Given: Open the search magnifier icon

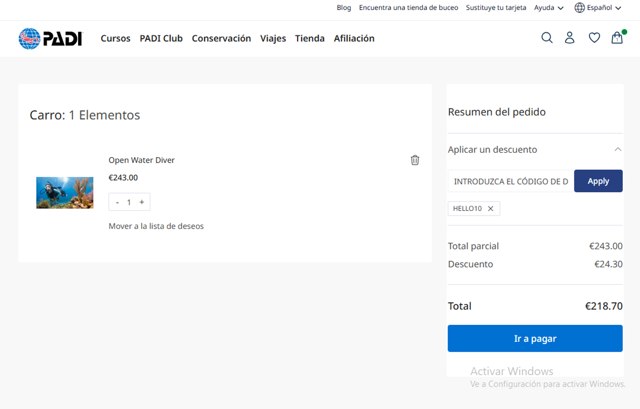Looking at the screenshot, I should point(547,38).
